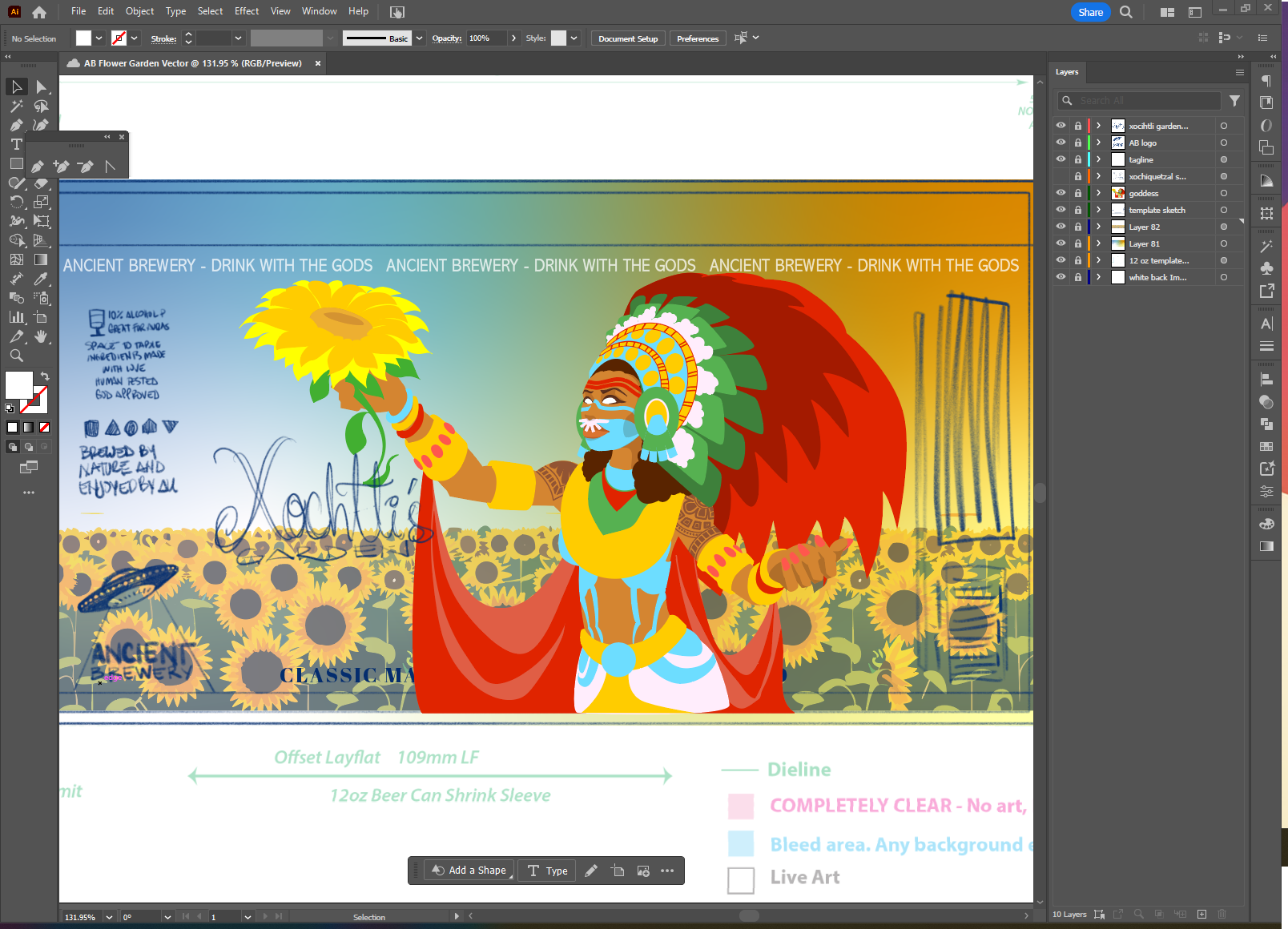The image size is (1288, 929).
Task: Select the Free Transform tool
Action: coord(42,221)
